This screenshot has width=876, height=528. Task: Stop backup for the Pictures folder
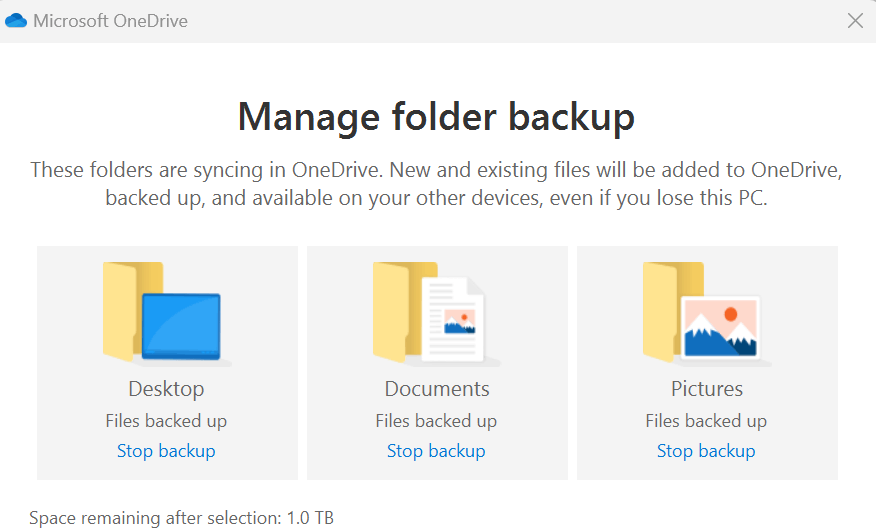coord(706,450)
